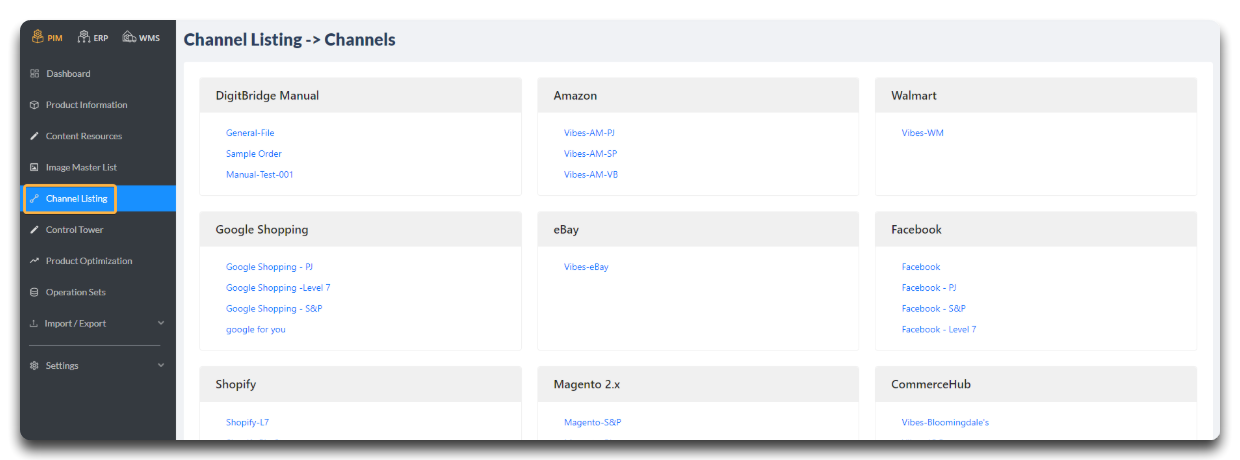Click the Import / Export download icon
1240x460 pixels.
tap(34, 323)
